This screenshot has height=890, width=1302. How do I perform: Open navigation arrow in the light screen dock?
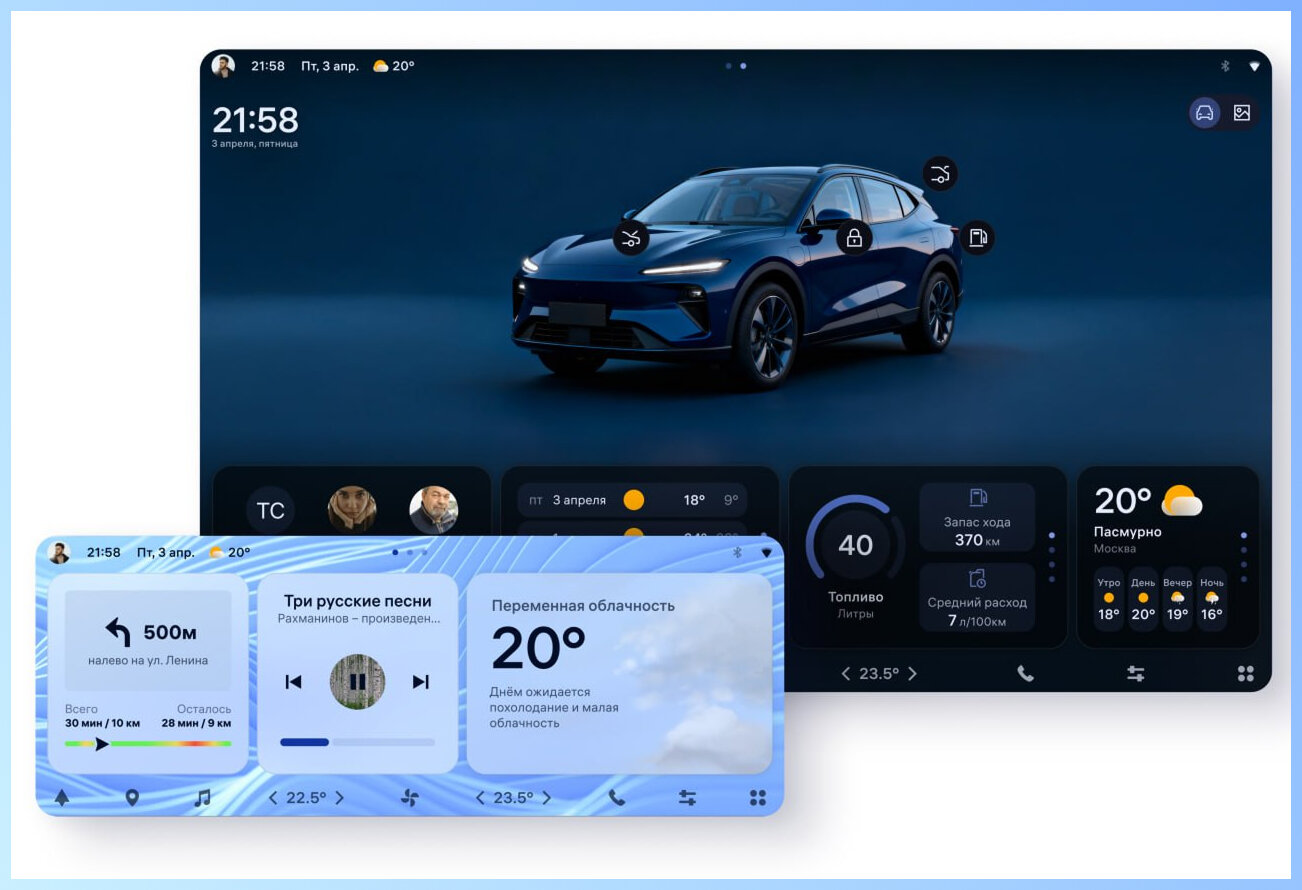point(62,798)
